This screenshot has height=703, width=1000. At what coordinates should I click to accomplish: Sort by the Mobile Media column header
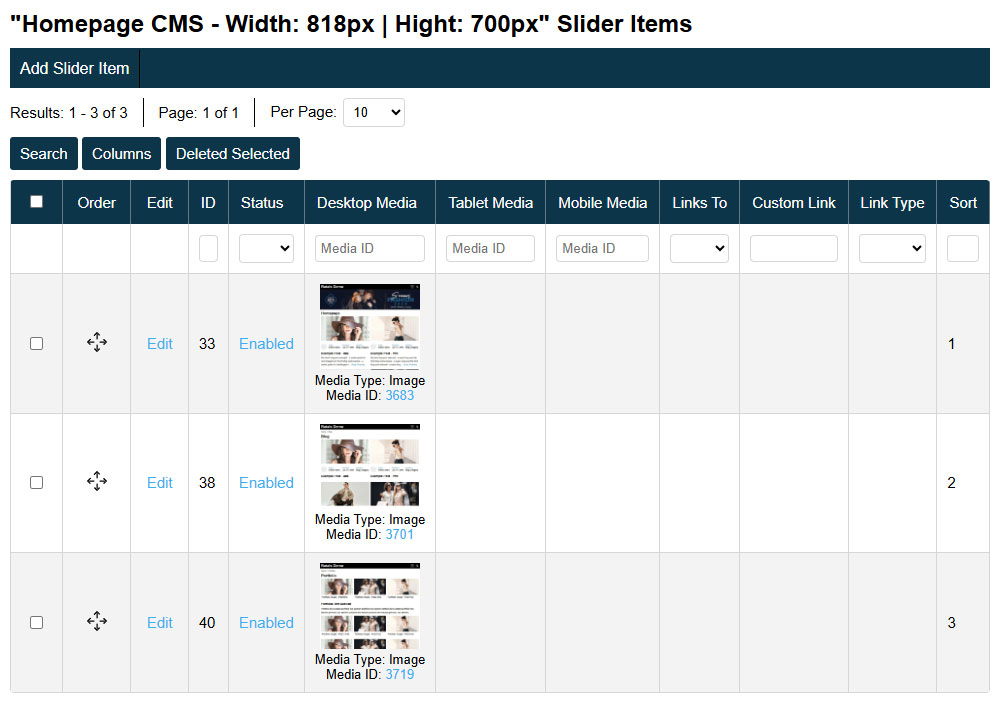pyautogui.click(x=603, y=203)
